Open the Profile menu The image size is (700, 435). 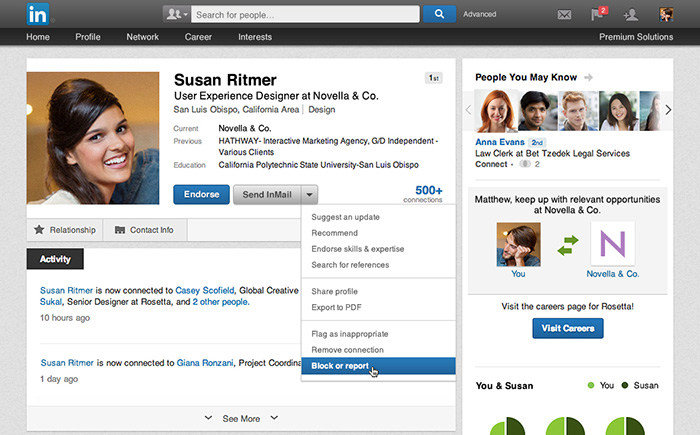click(x=88, y=37)
